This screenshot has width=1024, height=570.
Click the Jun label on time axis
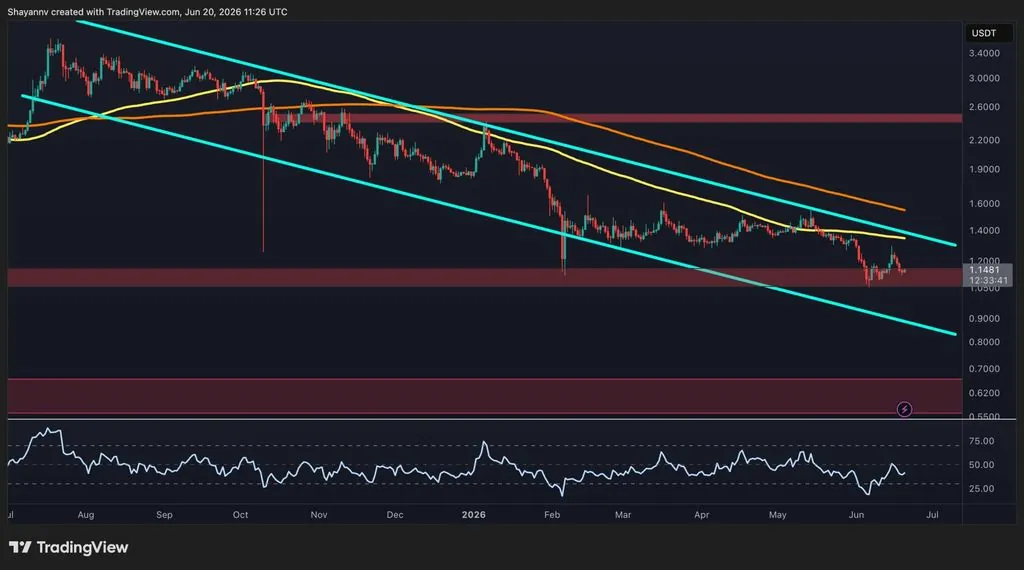[x=856, y=515]
